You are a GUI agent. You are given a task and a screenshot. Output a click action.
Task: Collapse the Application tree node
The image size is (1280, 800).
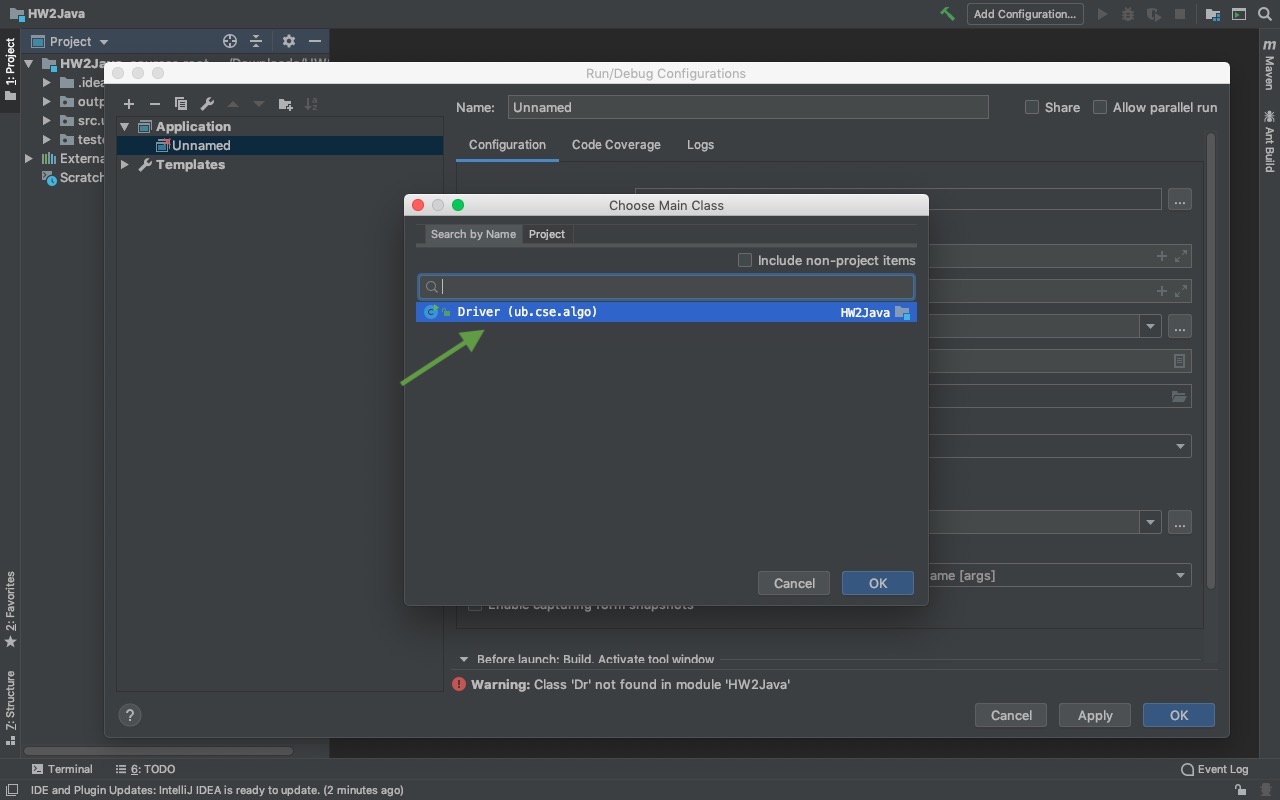pyautogui.click(x=125, y=127)
